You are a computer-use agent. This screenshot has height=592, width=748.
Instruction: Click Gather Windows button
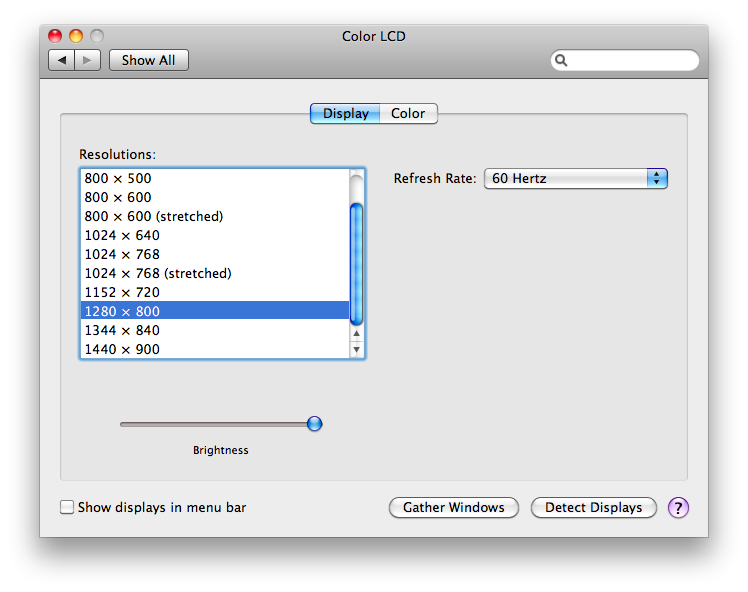pyautogui.click(x=454, y=508)
